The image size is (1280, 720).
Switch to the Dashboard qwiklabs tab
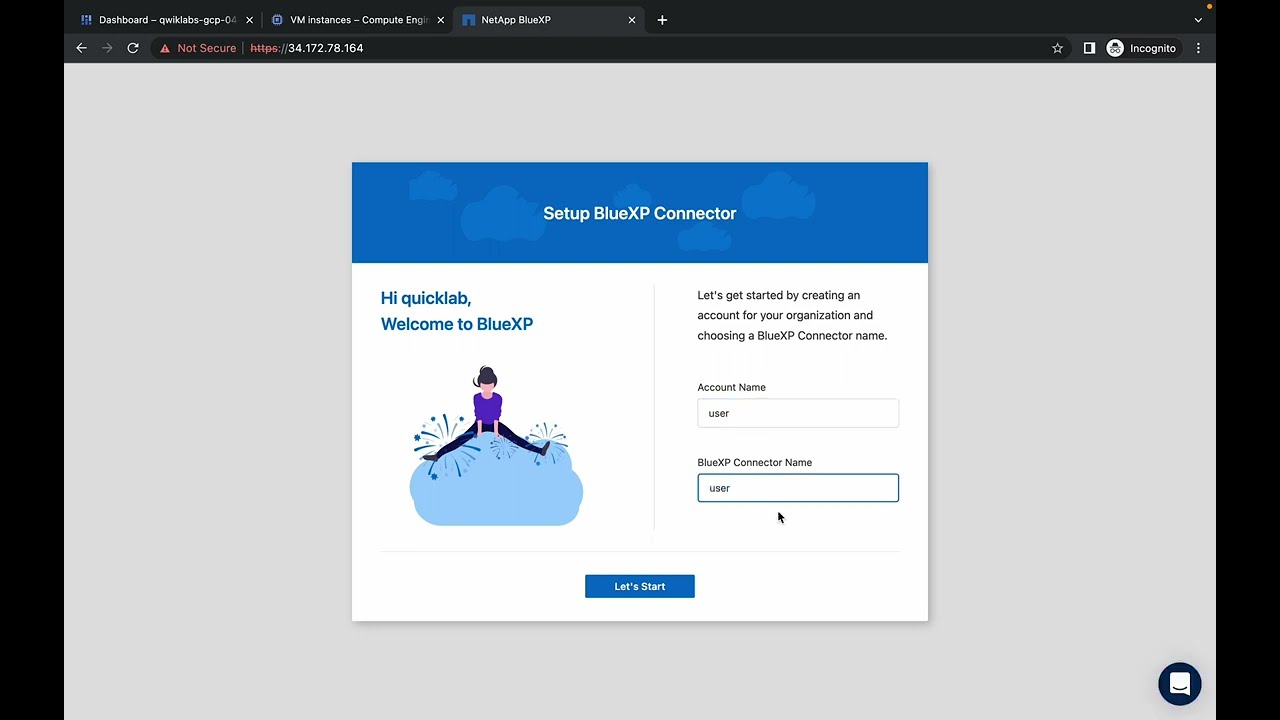(x=167, y=20)
